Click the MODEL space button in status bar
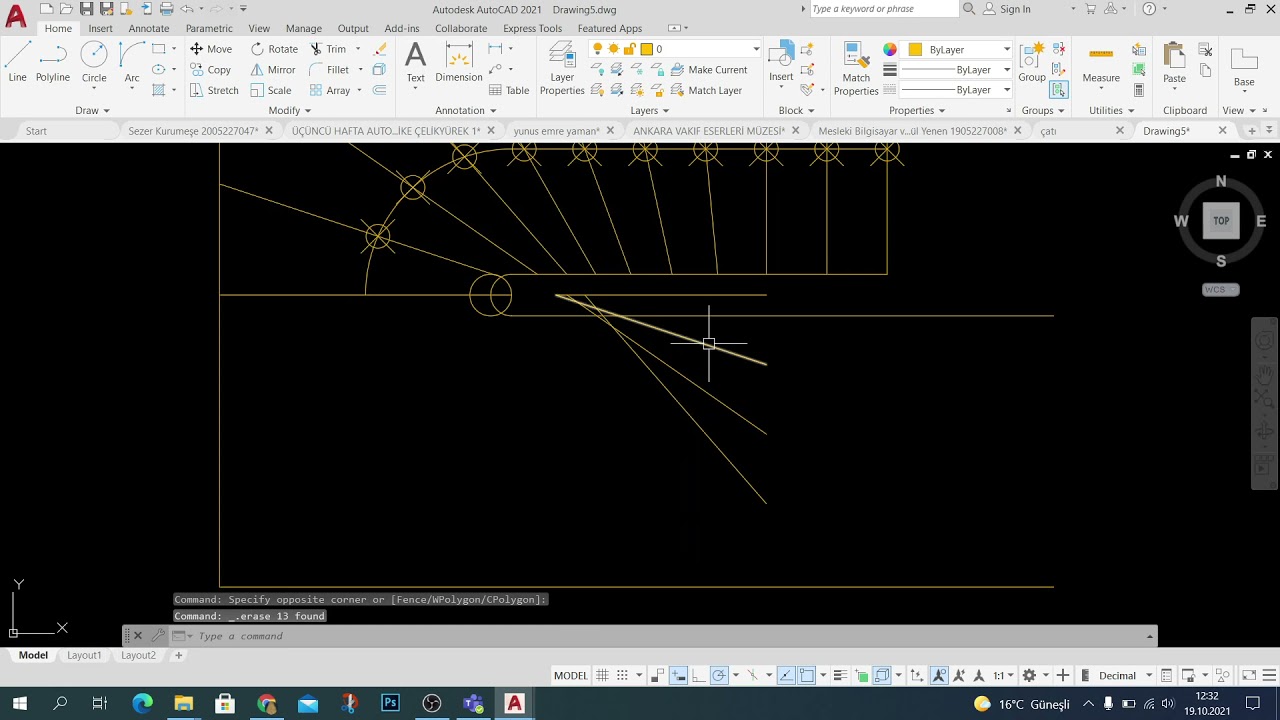Viewport: 1280px width, 720px height. coord(570,675)
